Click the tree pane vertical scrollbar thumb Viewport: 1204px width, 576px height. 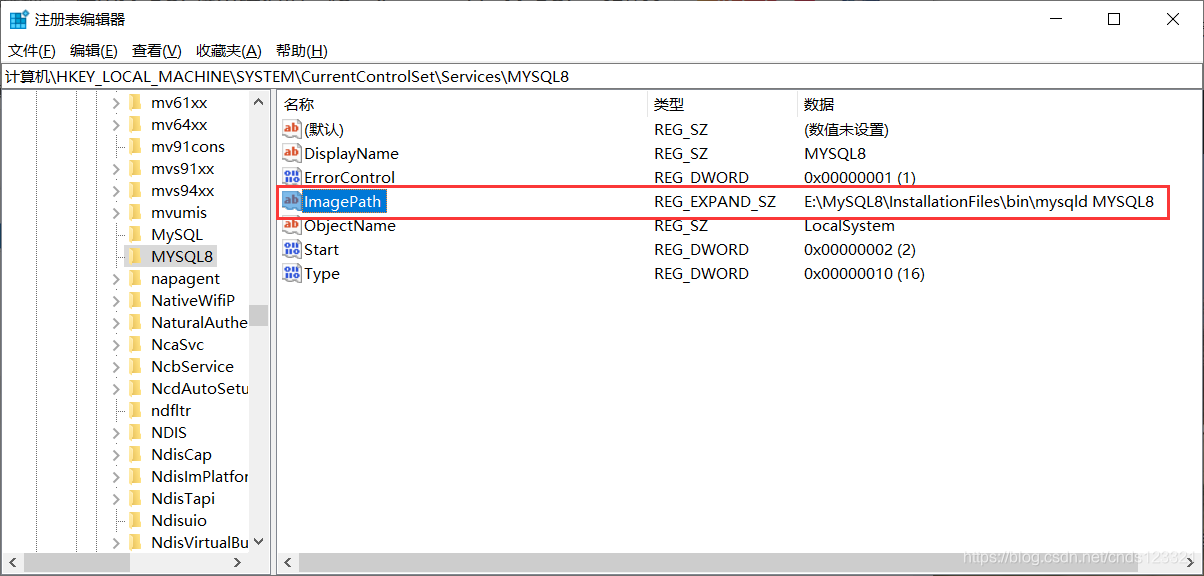pos(259,315)
